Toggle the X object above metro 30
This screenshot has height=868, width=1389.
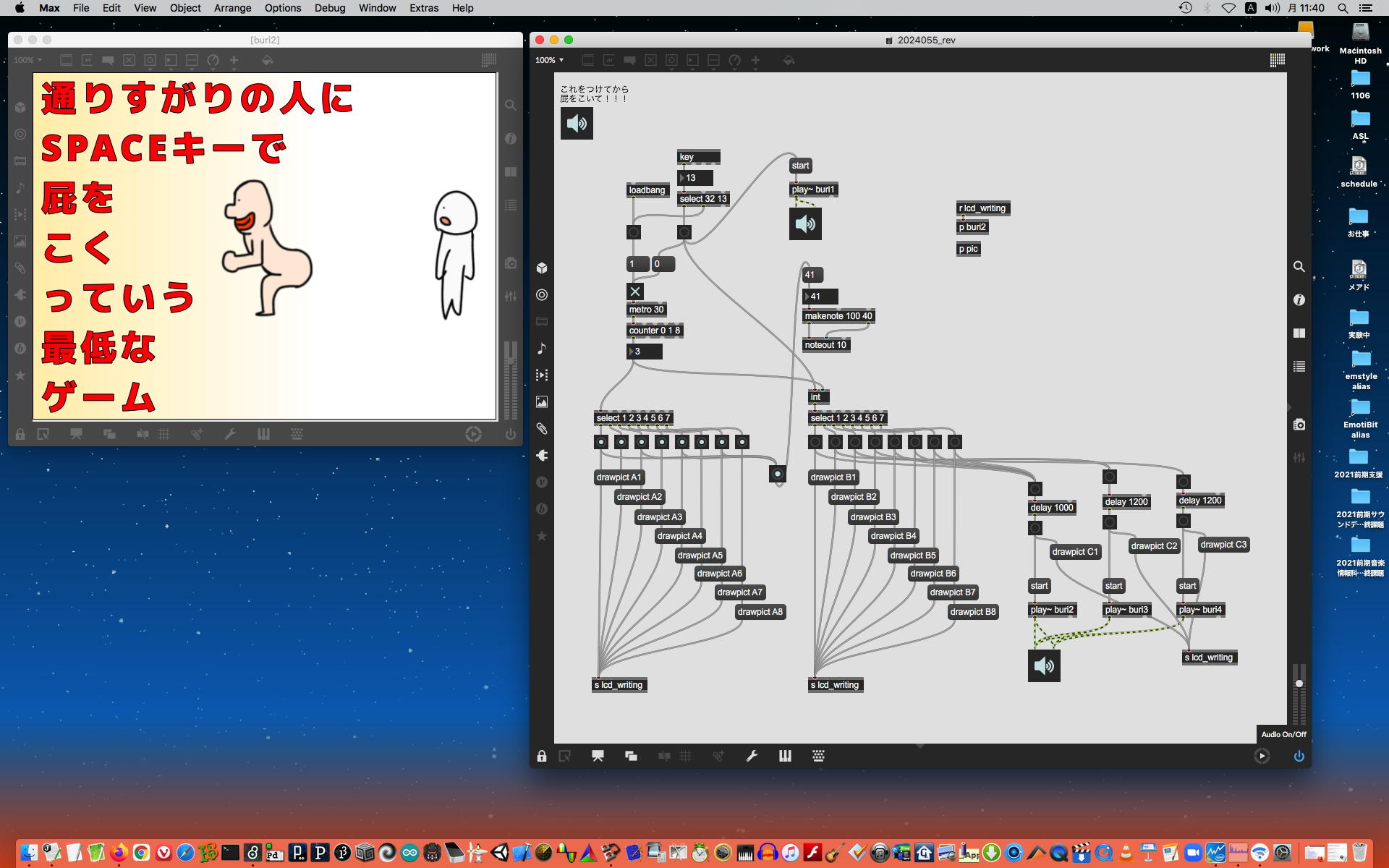pos(635,292)
